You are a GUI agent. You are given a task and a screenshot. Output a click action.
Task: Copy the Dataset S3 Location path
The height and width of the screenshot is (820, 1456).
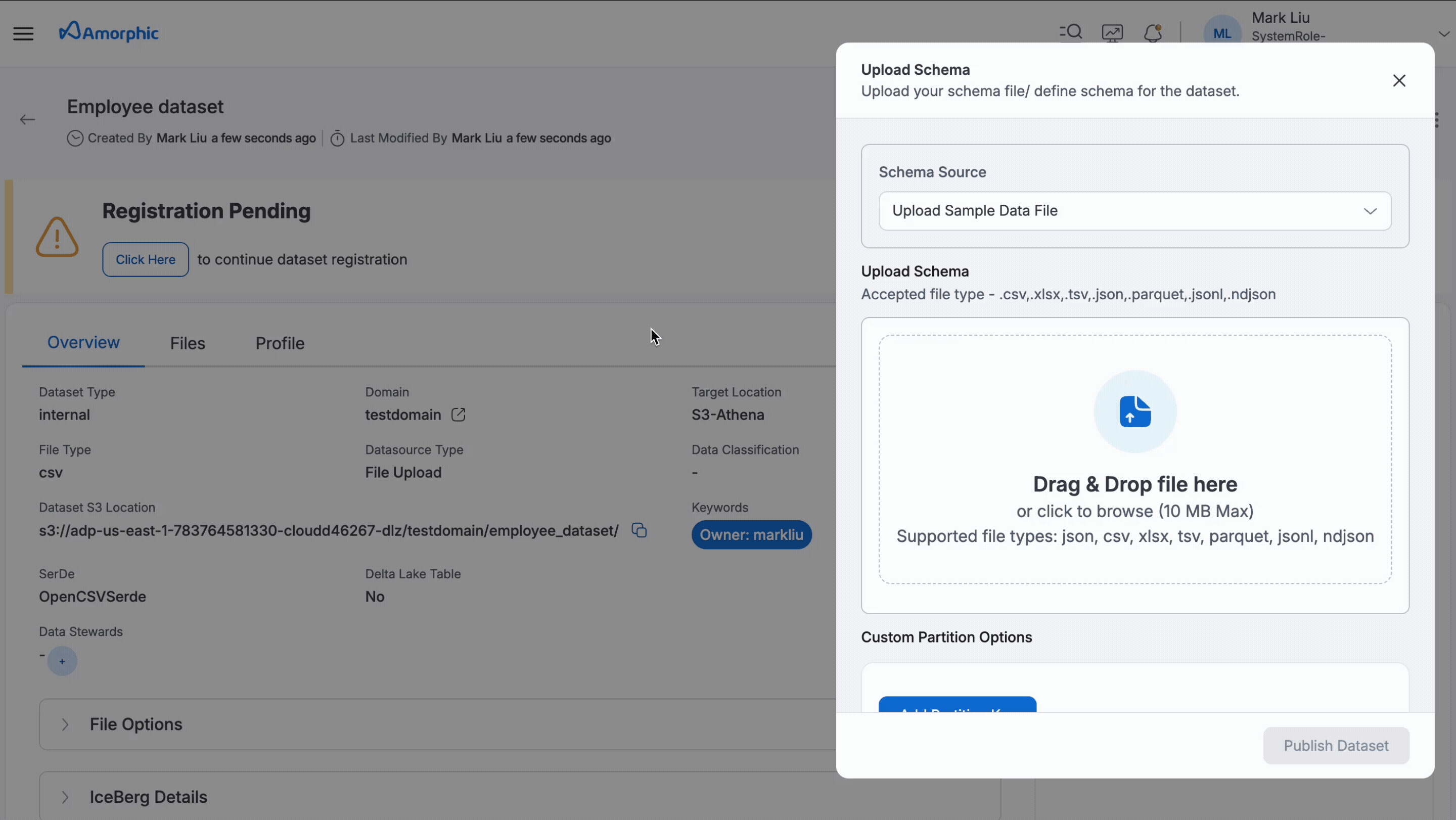[x=639, y=530]
